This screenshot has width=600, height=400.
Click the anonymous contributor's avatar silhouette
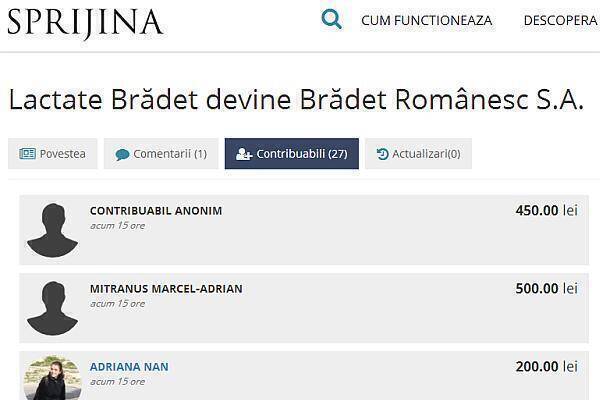[x=52, y=230]
